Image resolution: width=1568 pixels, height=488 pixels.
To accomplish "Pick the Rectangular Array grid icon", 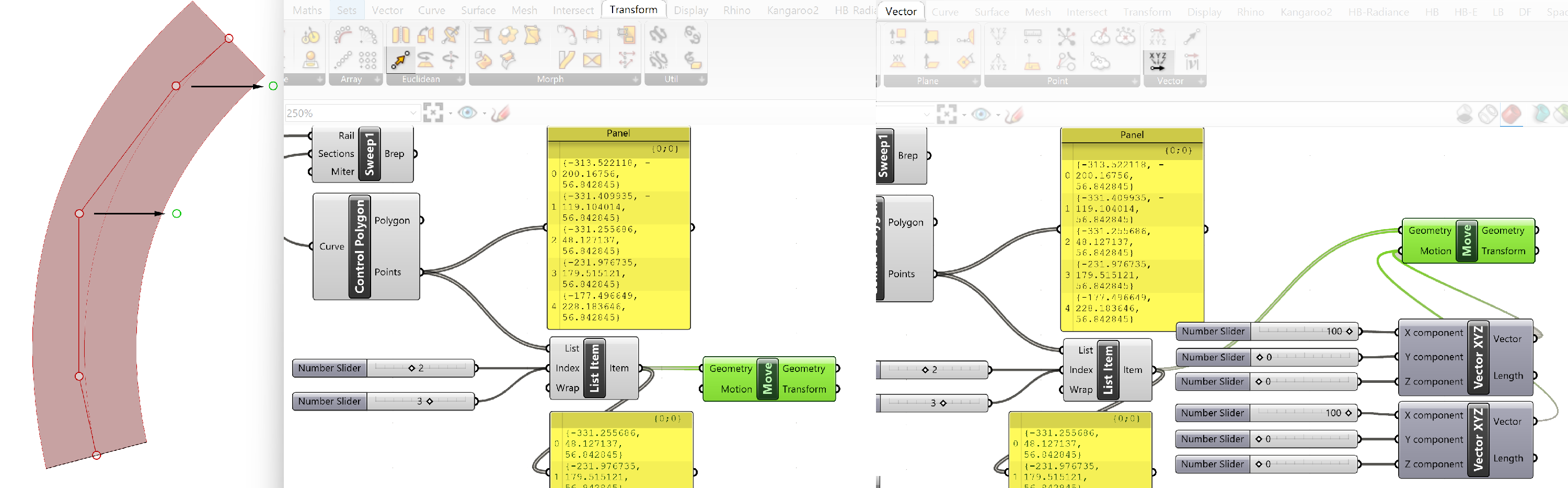I will coord(367,60).
